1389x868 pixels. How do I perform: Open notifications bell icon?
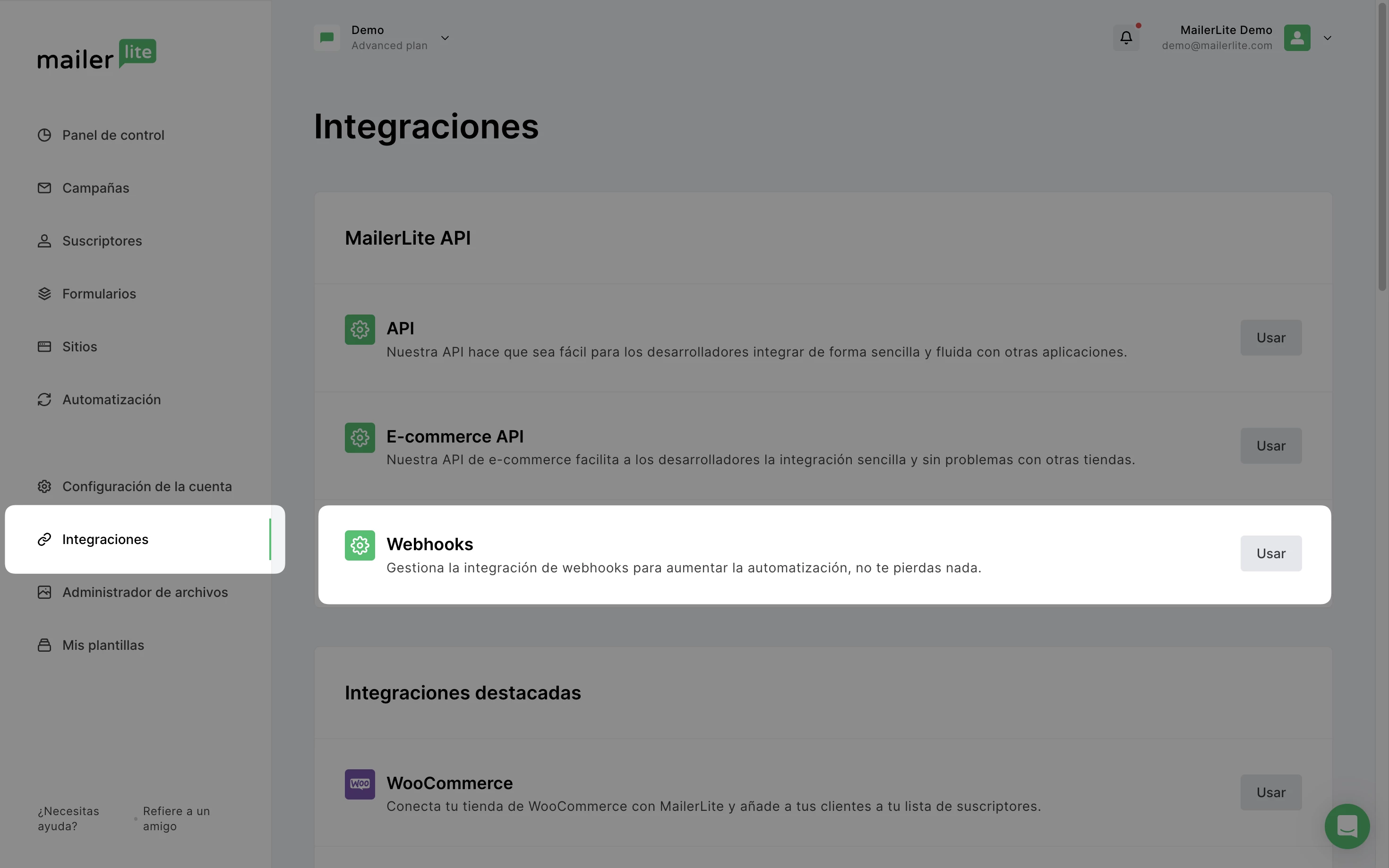[1126, 38]
